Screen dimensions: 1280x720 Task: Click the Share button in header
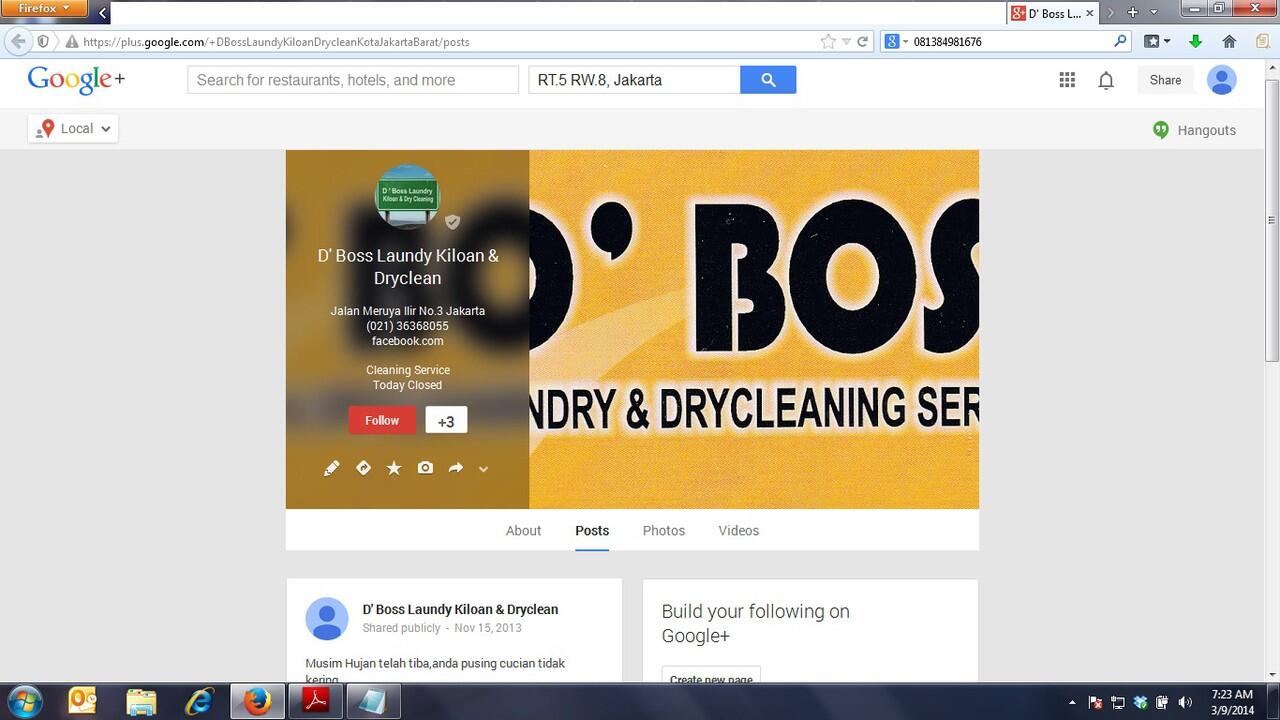click(x=1165, y=80)
